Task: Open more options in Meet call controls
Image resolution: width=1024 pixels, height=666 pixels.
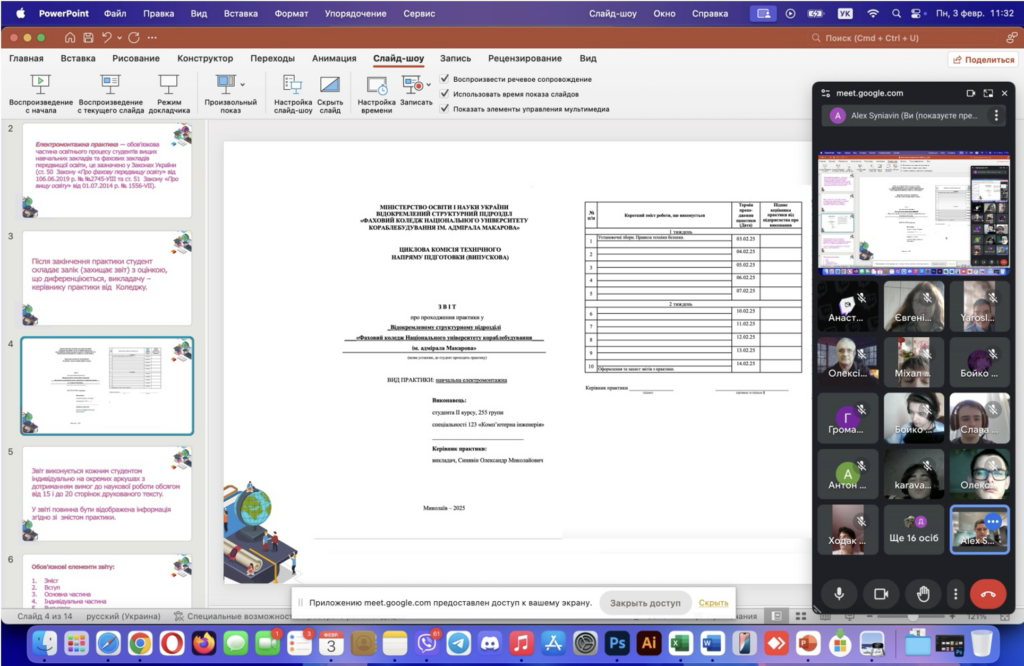Action: (x=955, y=594)
